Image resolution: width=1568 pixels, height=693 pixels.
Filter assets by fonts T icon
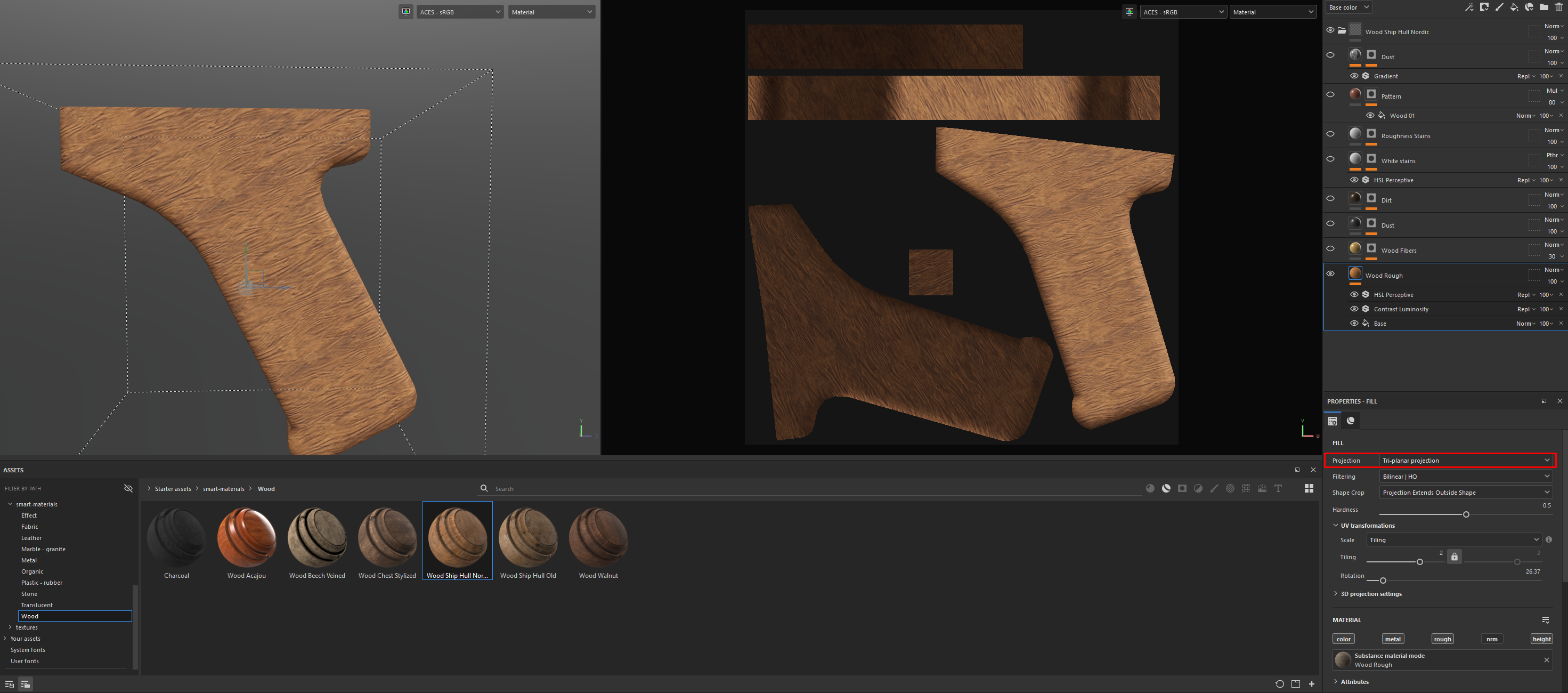click(1278, 488)
